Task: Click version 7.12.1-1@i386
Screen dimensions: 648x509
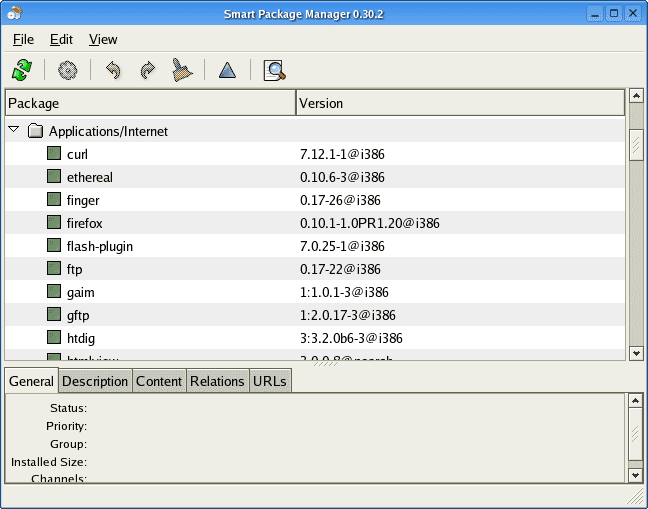Action: (x=342, y=154)
